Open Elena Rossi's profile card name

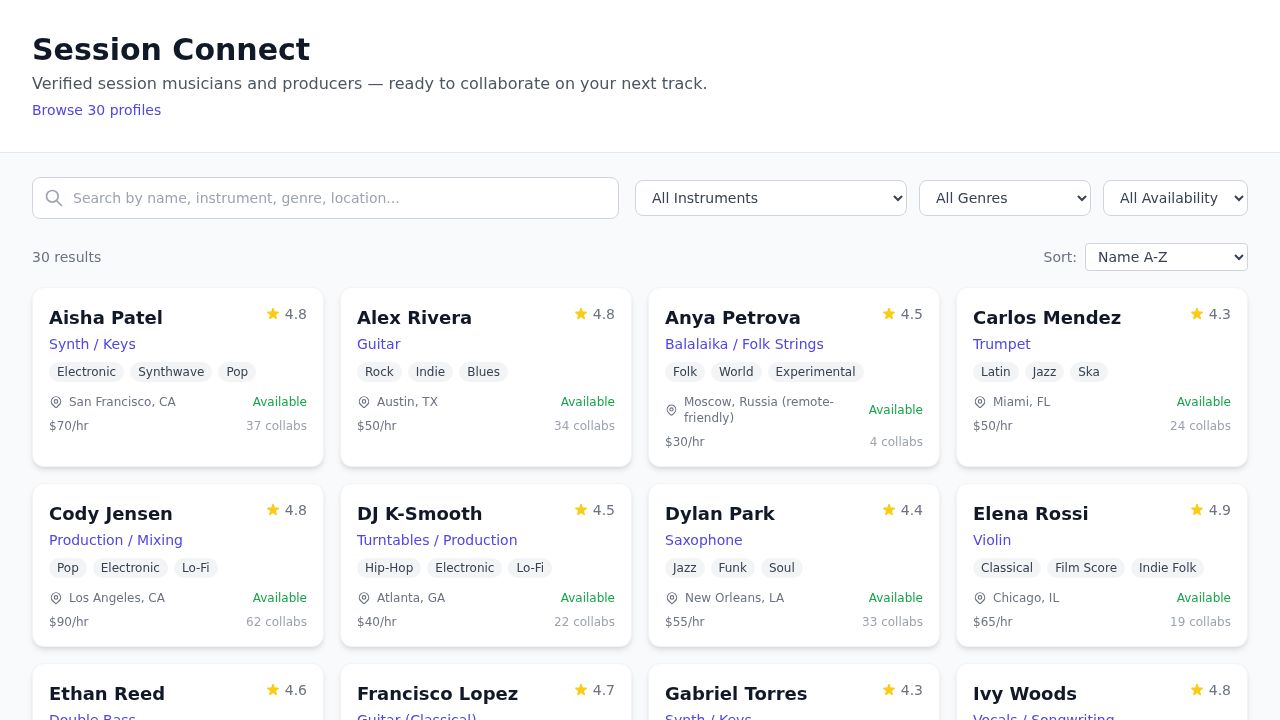point(1031,513)
